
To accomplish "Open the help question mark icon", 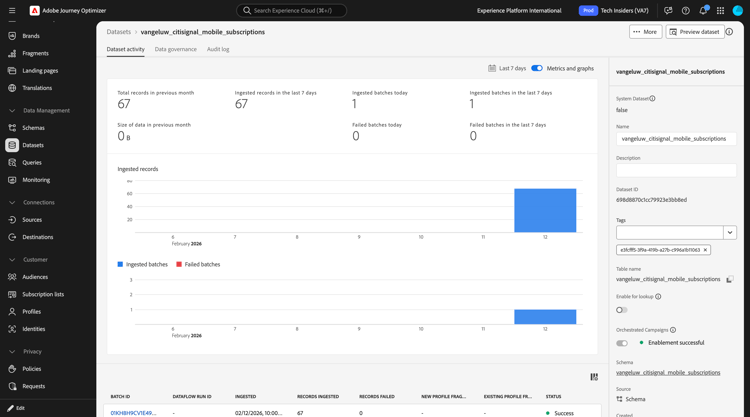I will pyautogui.click(x=685, y=11).
